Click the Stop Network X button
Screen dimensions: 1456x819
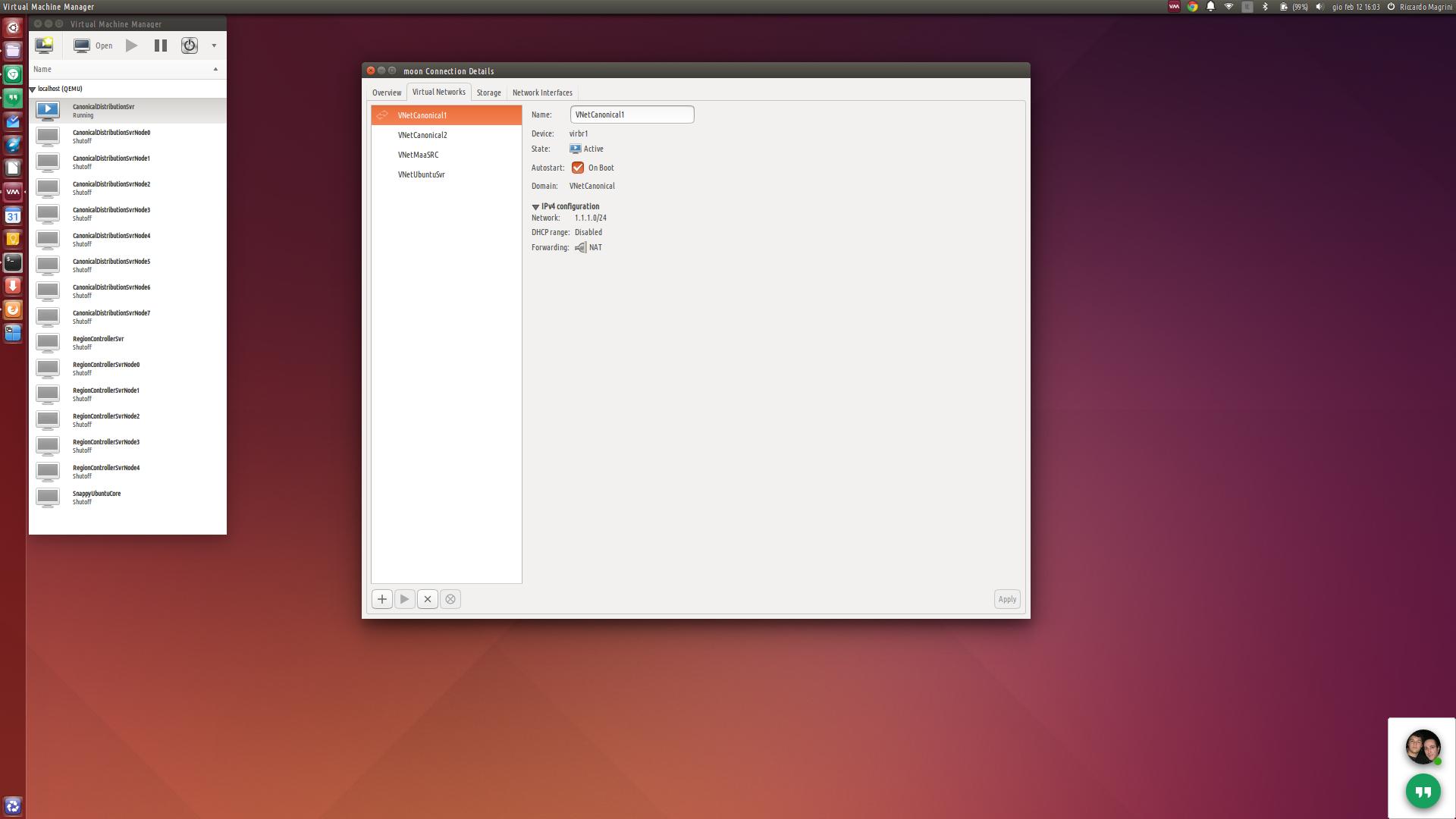tap(428, 599)
